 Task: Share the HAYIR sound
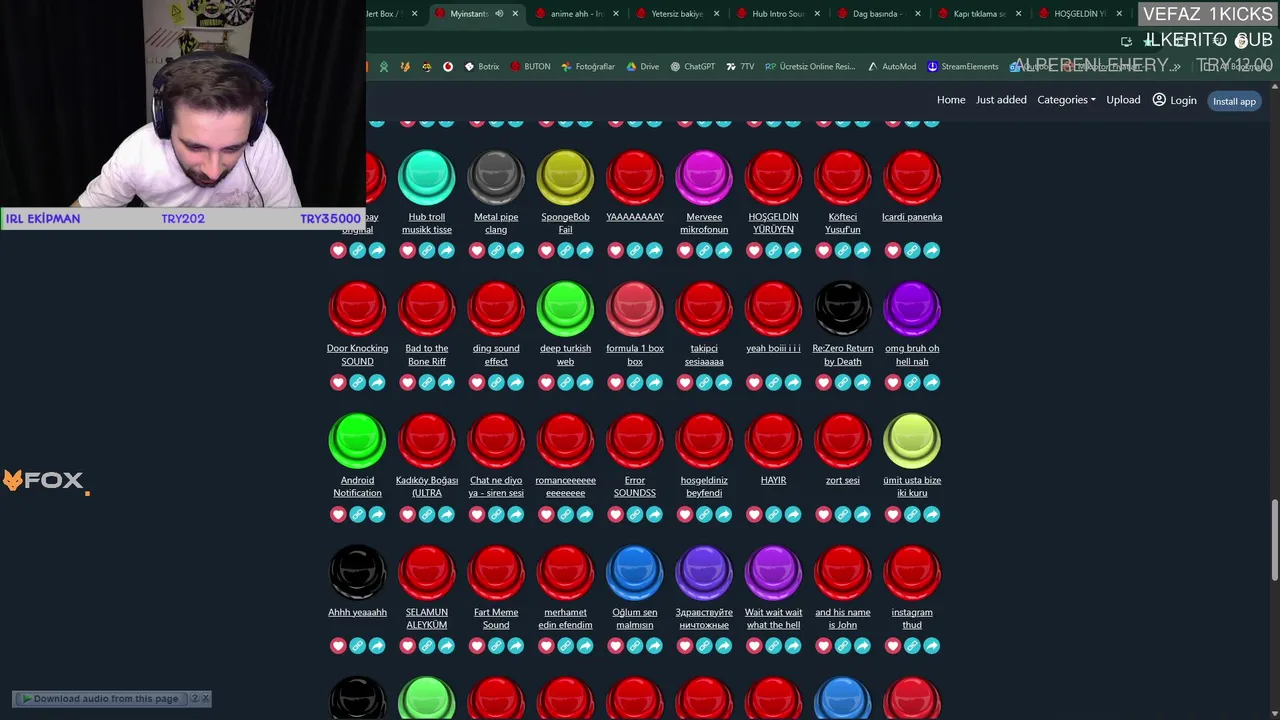tap(793, 515)
